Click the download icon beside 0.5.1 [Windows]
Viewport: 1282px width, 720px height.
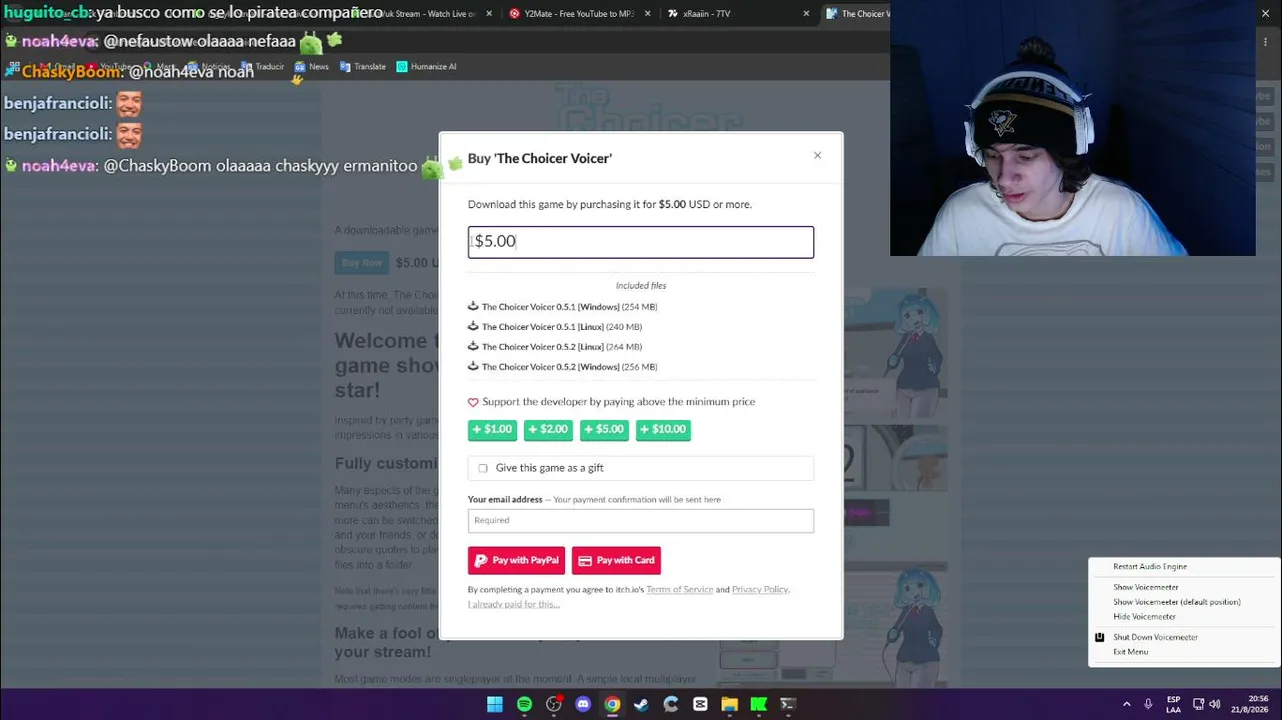473,306
